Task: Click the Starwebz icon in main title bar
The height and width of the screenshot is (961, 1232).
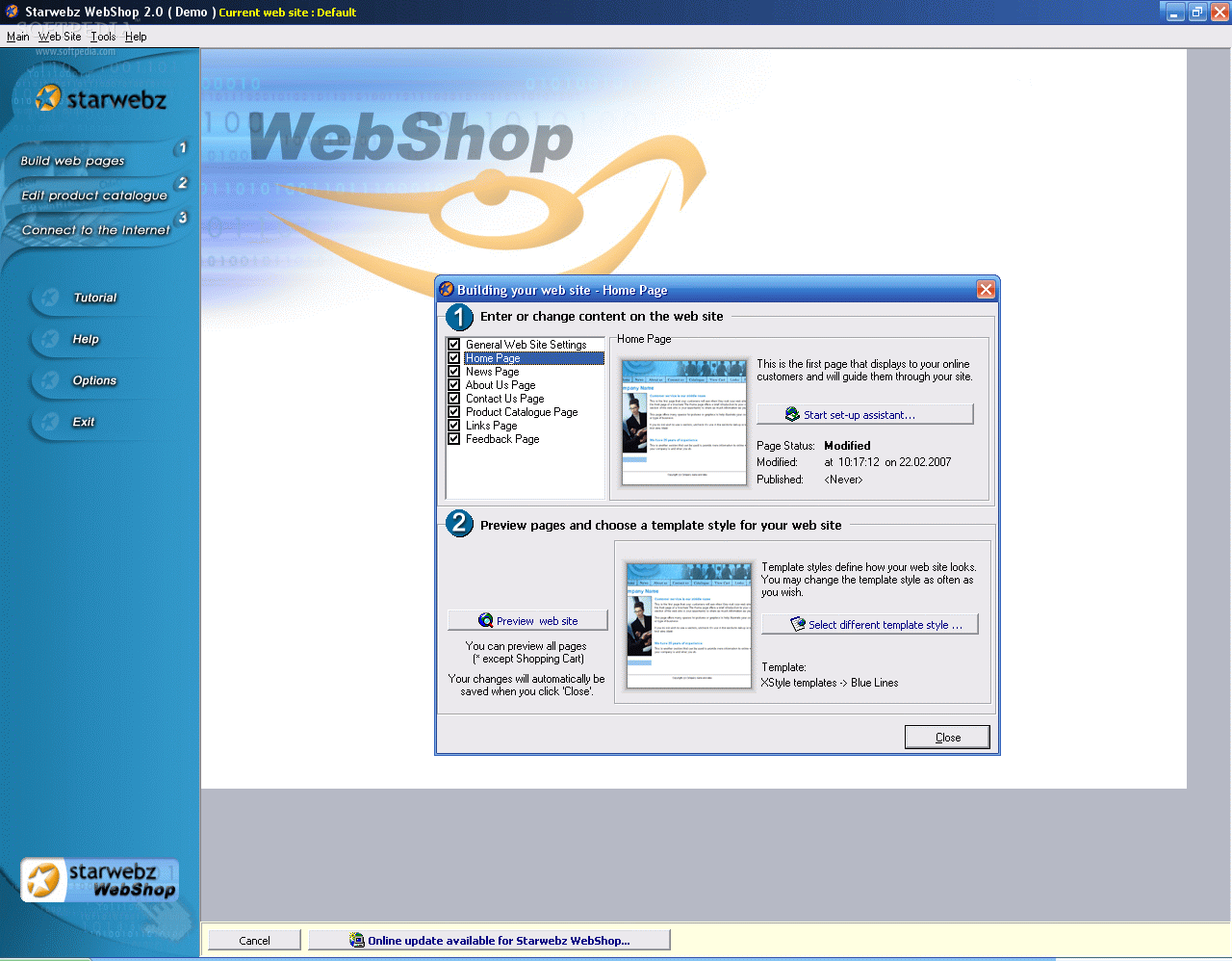Action: (x=12, y=12)
